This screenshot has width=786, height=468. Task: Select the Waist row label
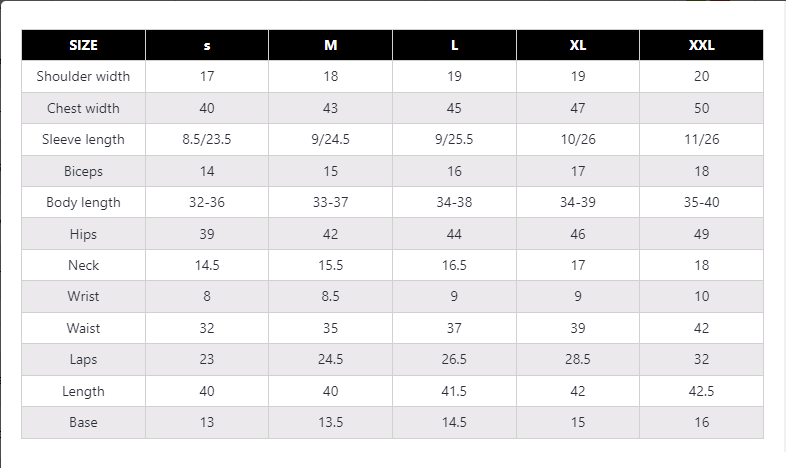[83, 328]
